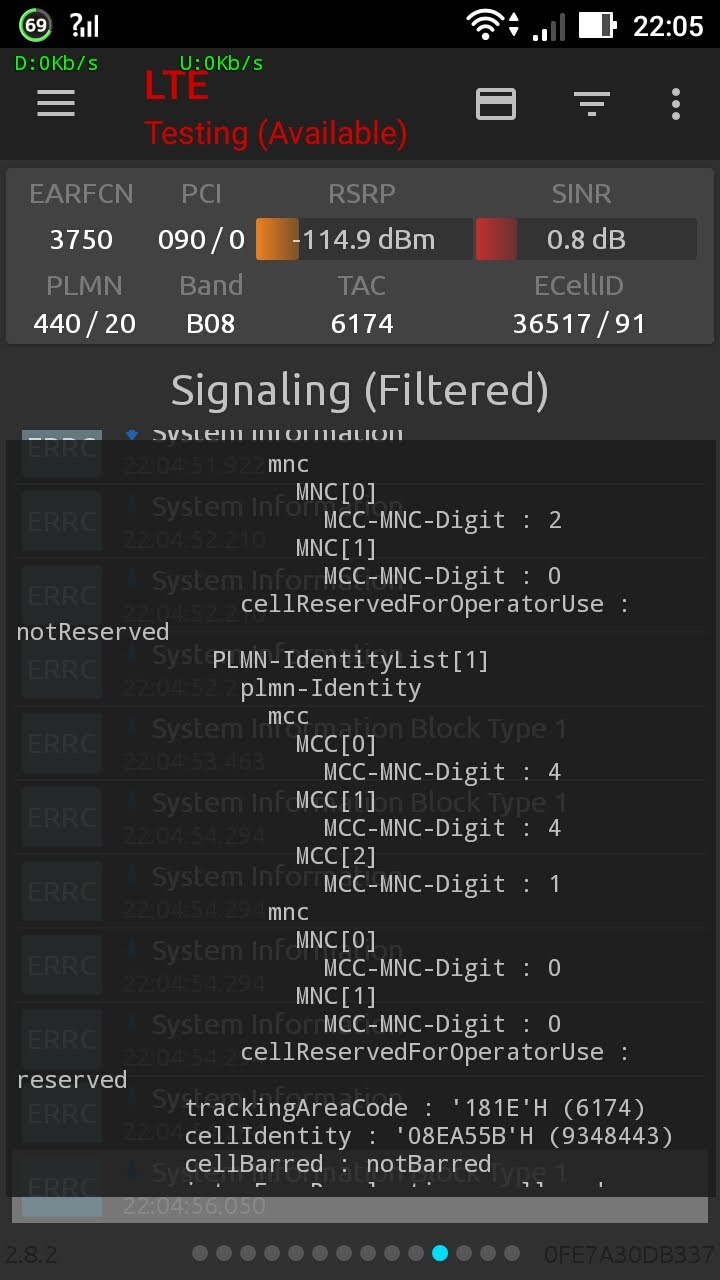Tap the LTE Testing (Available) title

tap(275, 110)
